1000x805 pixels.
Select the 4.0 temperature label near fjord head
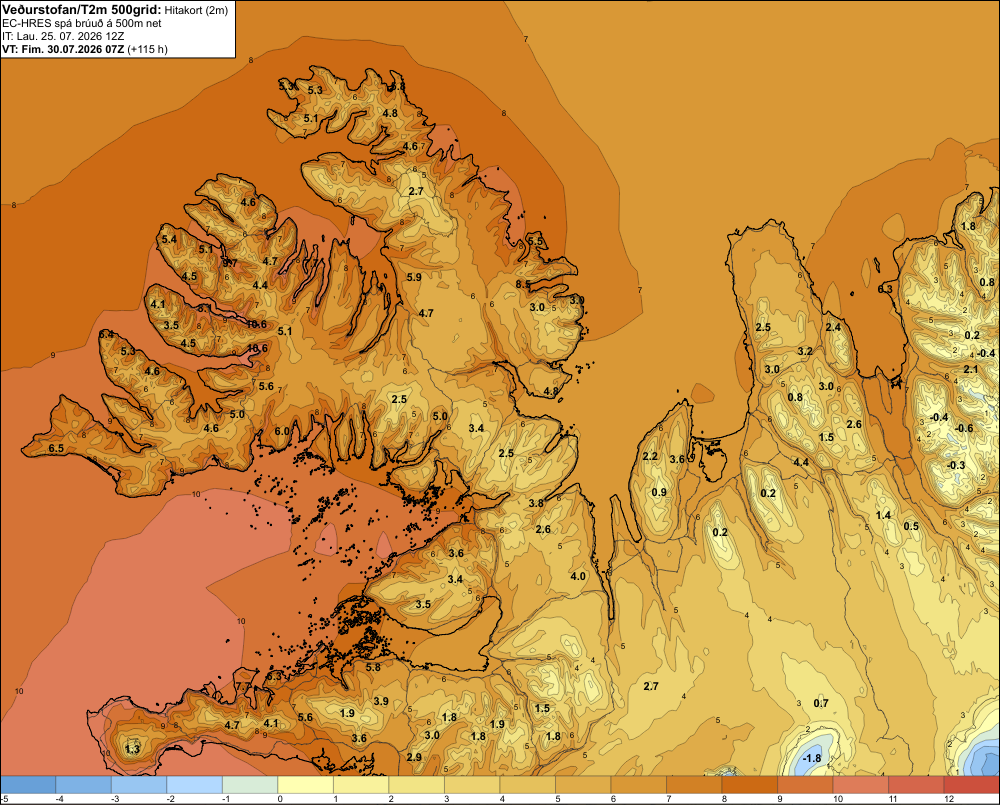(578, 577)
